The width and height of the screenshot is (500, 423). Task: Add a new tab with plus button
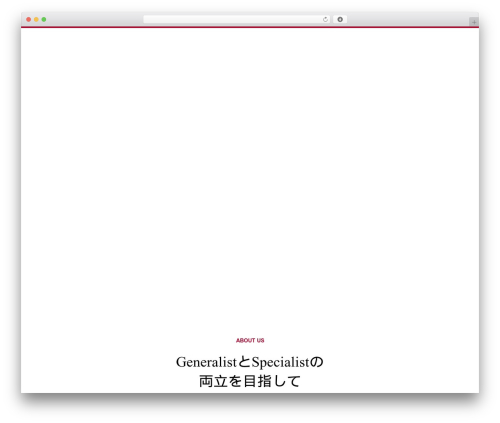pos(474,22)
